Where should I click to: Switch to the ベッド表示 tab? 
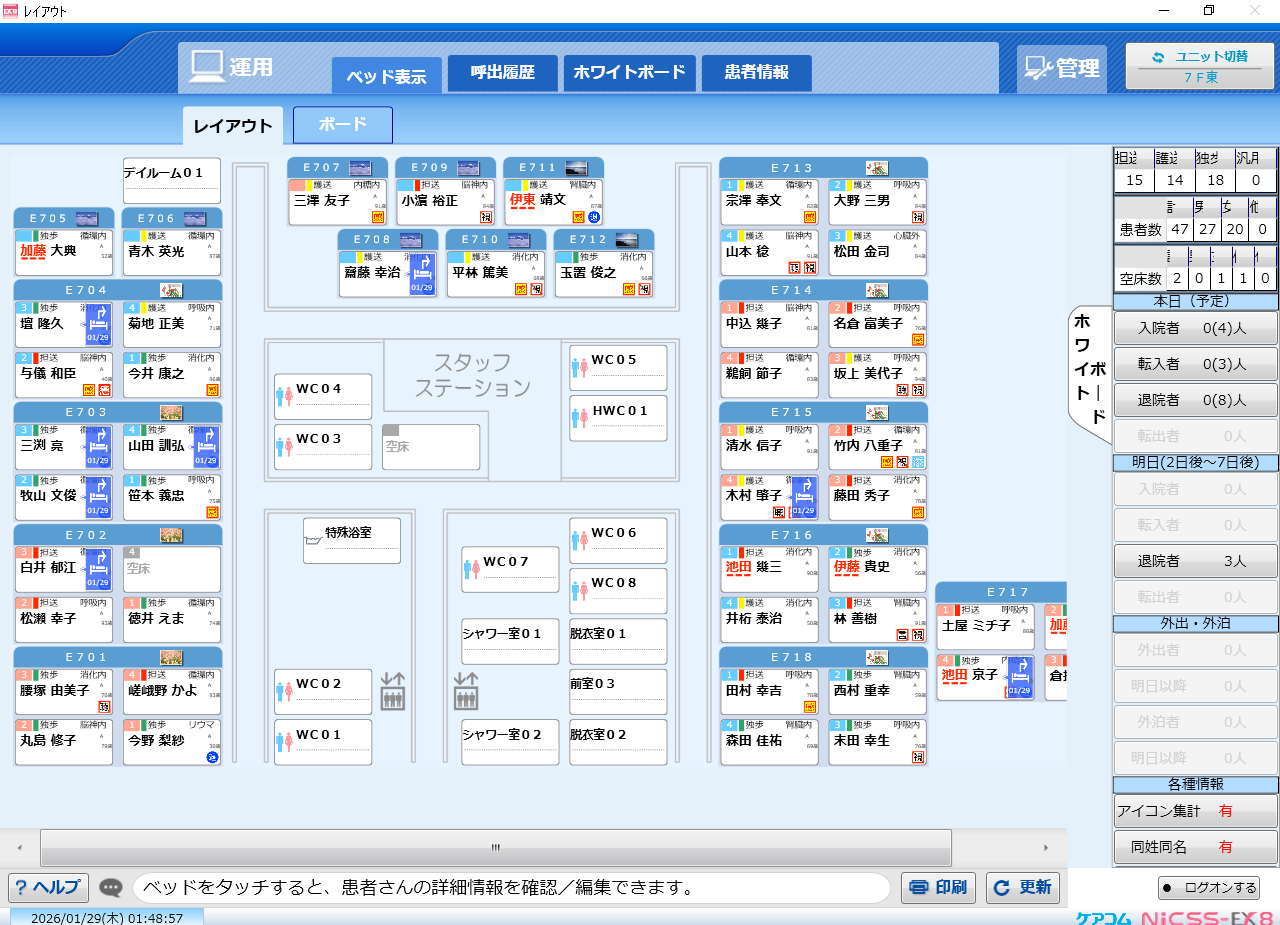[x=386, y=76]
